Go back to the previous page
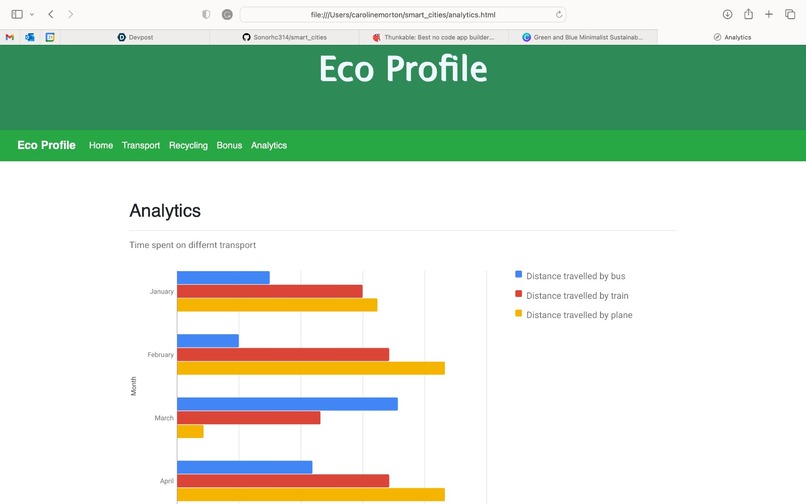Screen dimensions: 806x504 click(51, 14)
